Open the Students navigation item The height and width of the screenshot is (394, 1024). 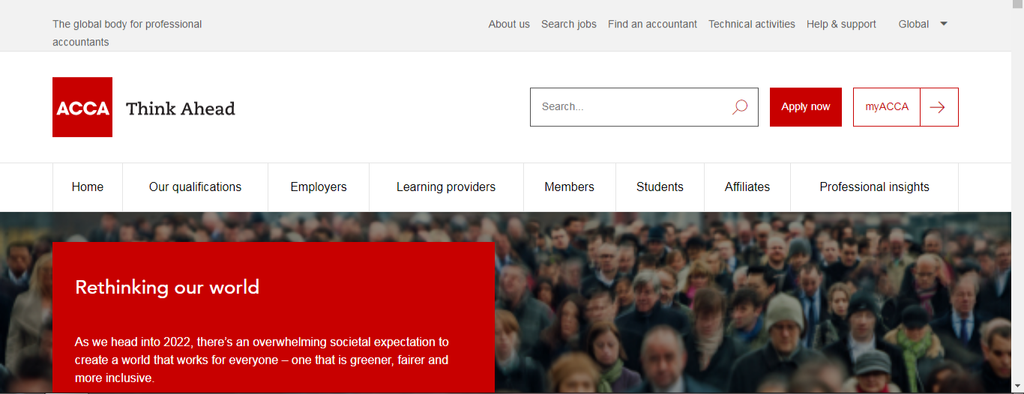coord(660,187)
